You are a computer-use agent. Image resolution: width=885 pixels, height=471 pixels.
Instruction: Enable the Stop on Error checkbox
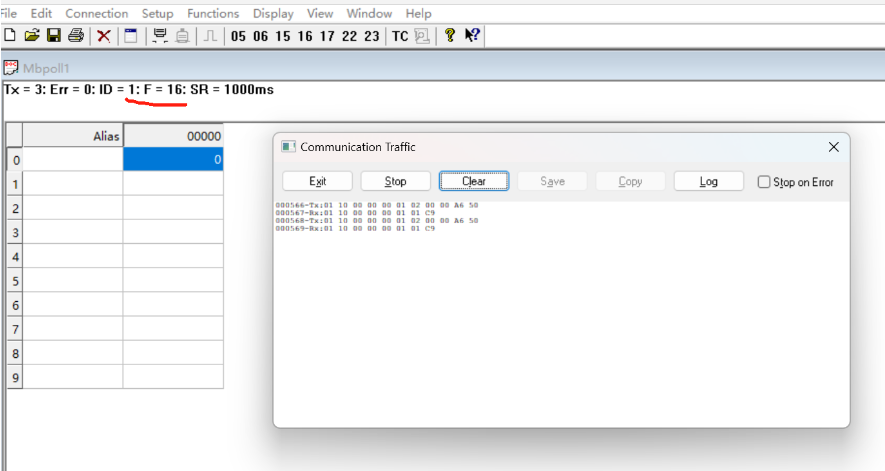tap(763, 182)
